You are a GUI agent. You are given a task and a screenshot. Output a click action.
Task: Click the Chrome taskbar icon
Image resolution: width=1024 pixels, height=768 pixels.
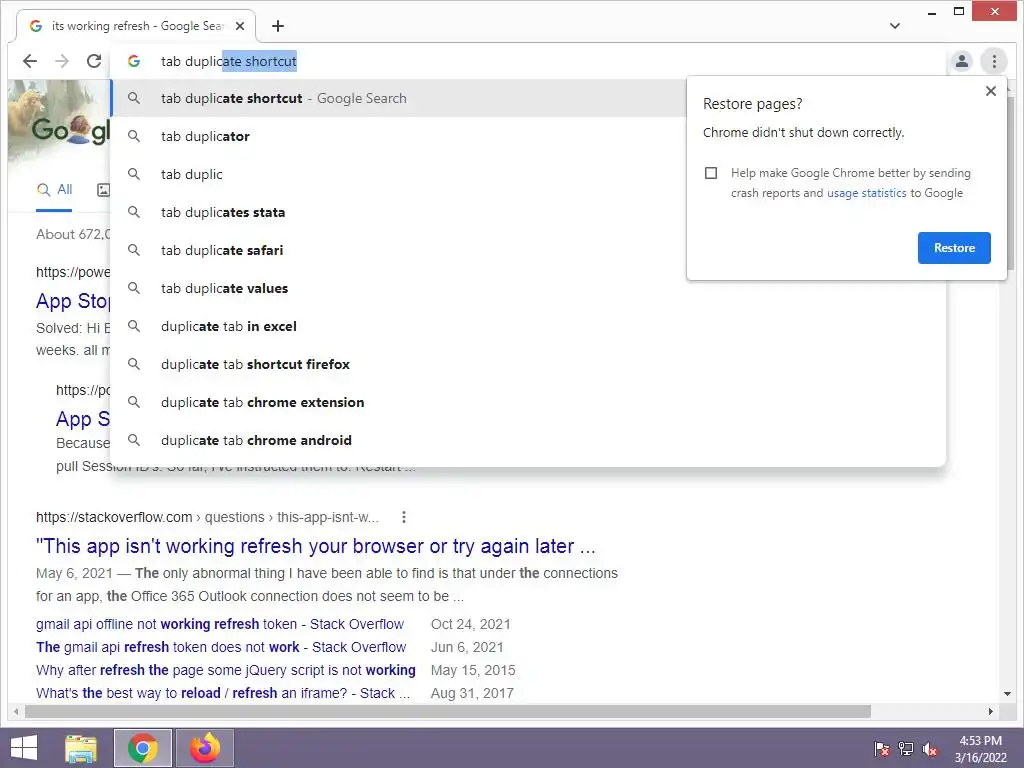click(142, 748)
